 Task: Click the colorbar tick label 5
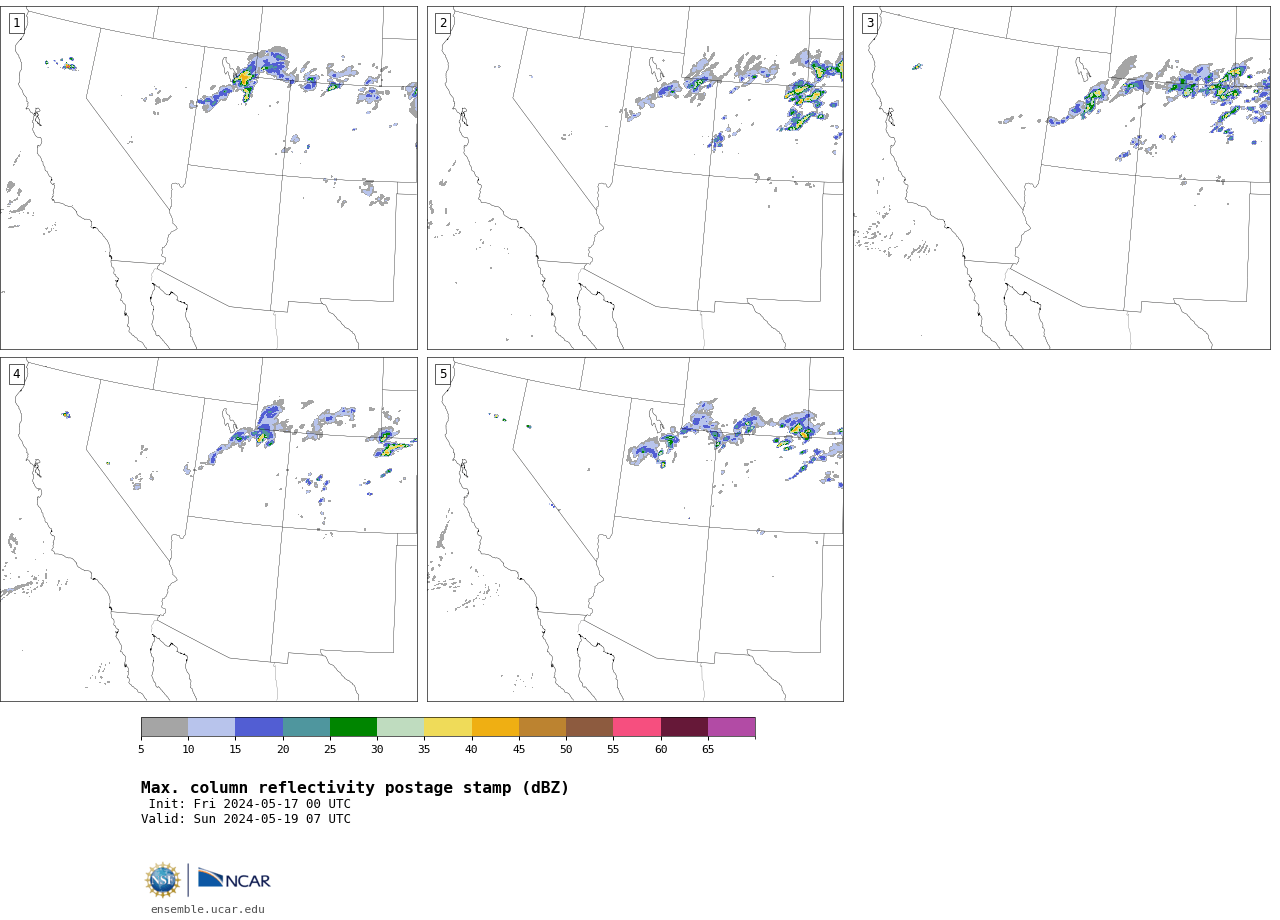tap(141, 749)
